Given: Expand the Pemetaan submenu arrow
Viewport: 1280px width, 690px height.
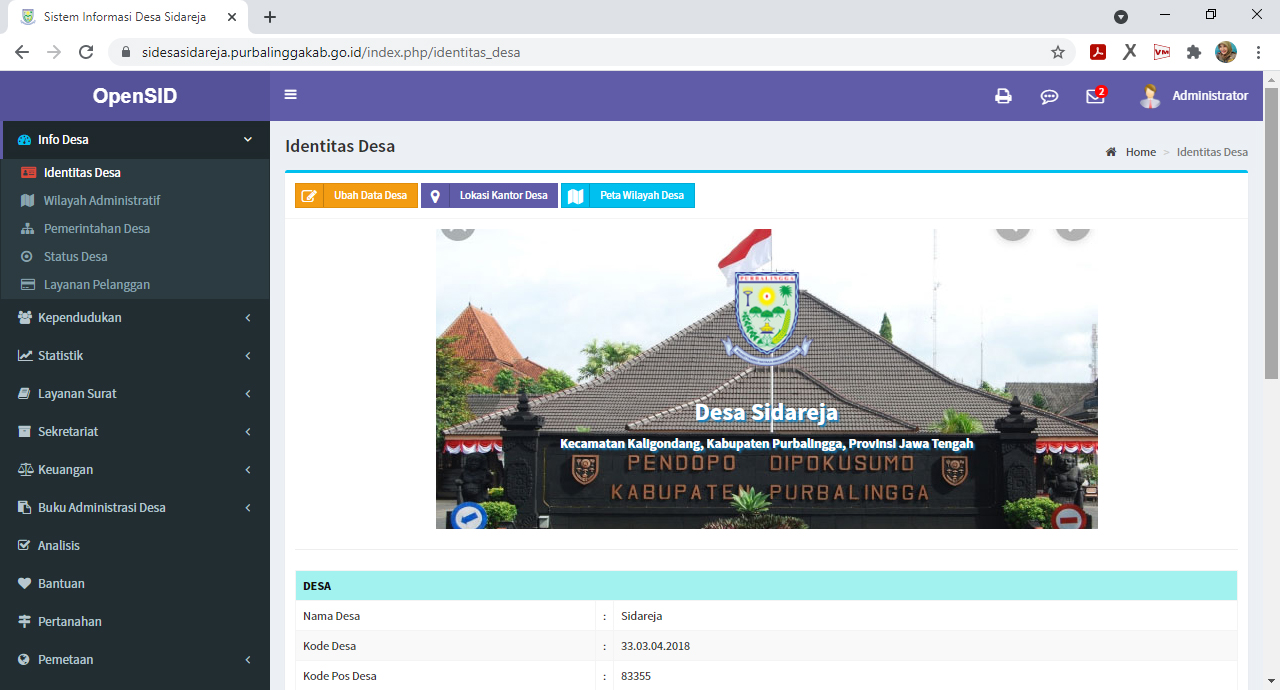Looking at the screenshot, I should click(x=248, y=660).
